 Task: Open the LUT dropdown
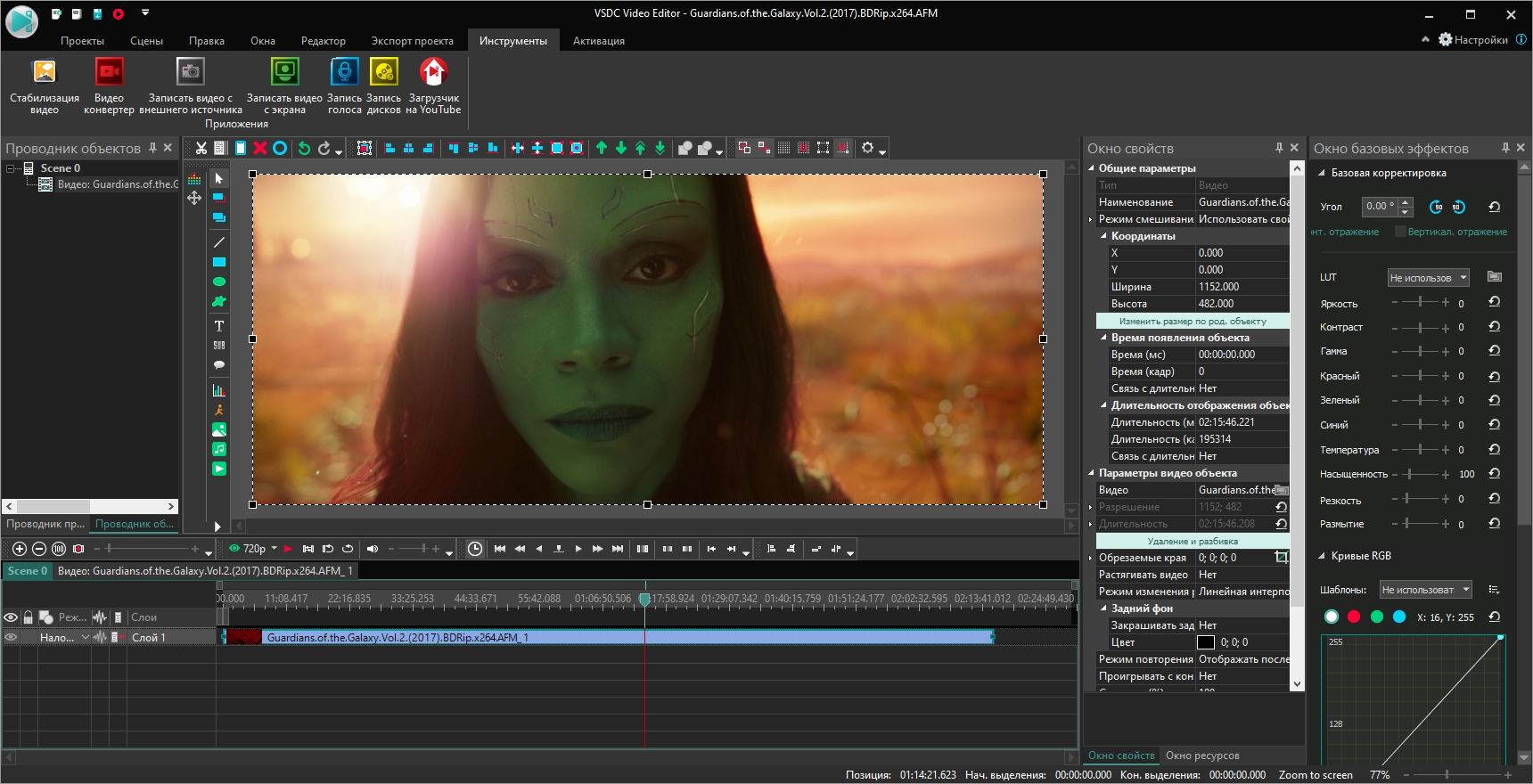(x=1428, y=278)
